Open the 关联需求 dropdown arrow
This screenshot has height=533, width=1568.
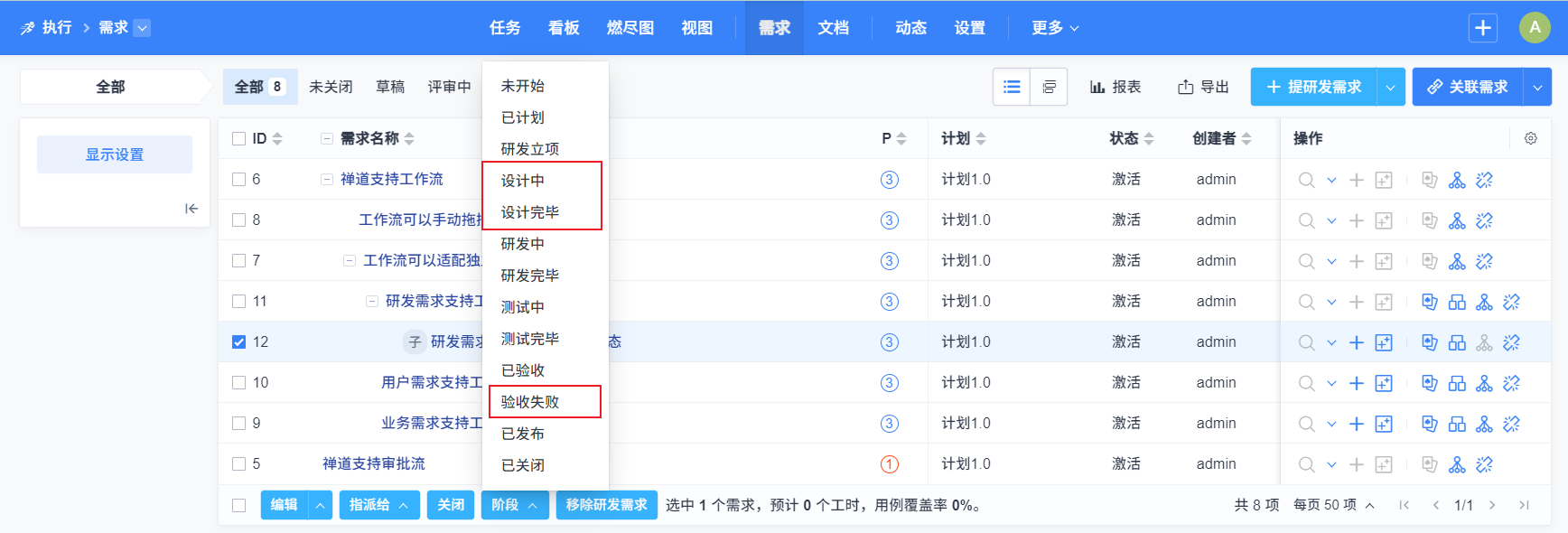(1537, 87)
